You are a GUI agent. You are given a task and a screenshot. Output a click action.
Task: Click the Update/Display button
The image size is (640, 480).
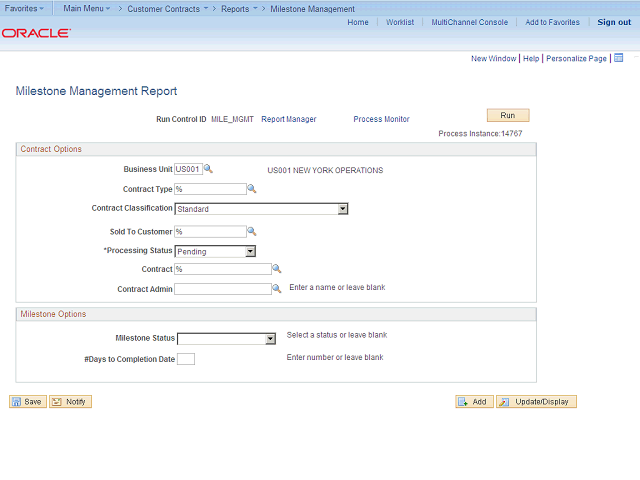coord(536,402)
